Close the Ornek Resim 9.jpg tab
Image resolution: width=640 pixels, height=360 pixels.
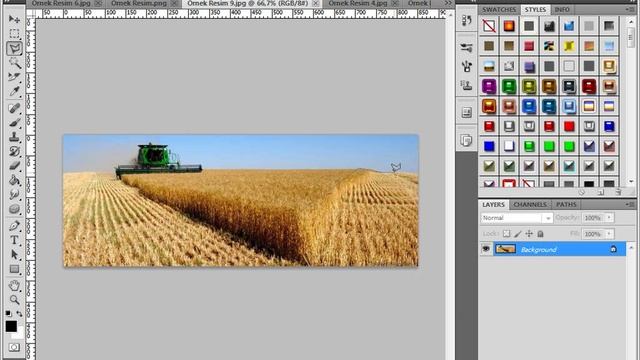(316, 3)
